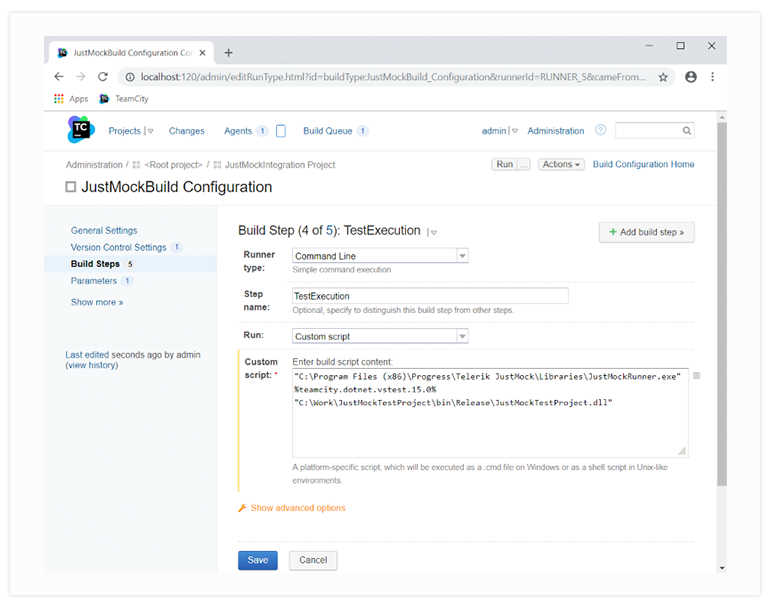Image resolution: width=770 pixels, height=609 pixels.
Task: Click the TeamCity logo icon
Action: 81,130
